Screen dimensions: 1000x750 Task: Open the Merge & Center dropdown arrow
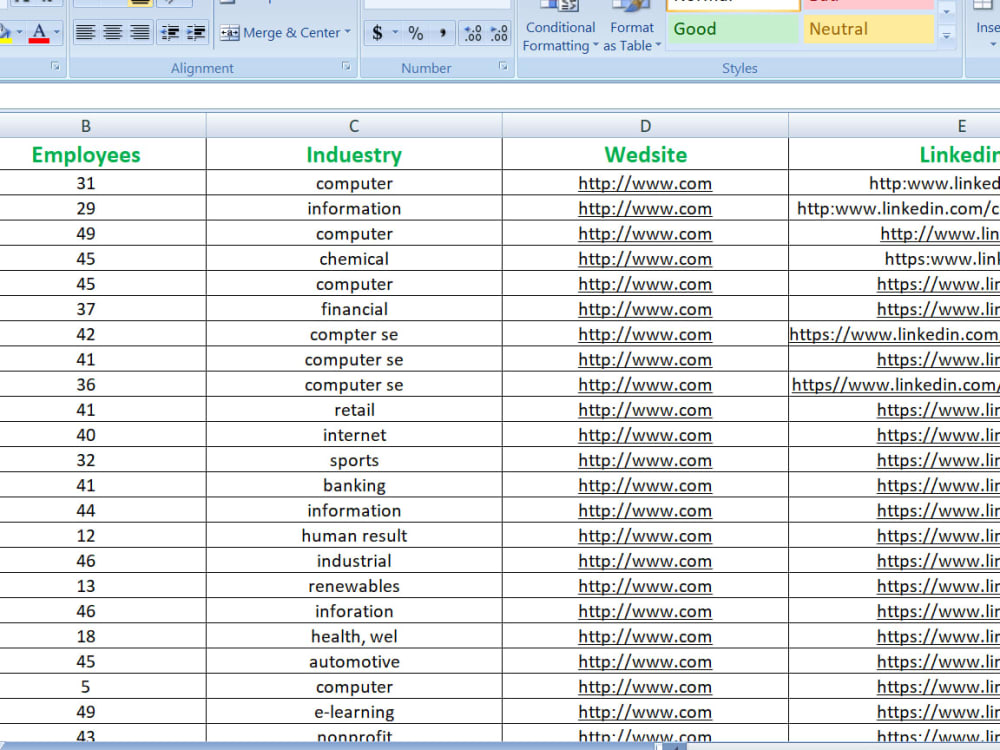(348, 32)
